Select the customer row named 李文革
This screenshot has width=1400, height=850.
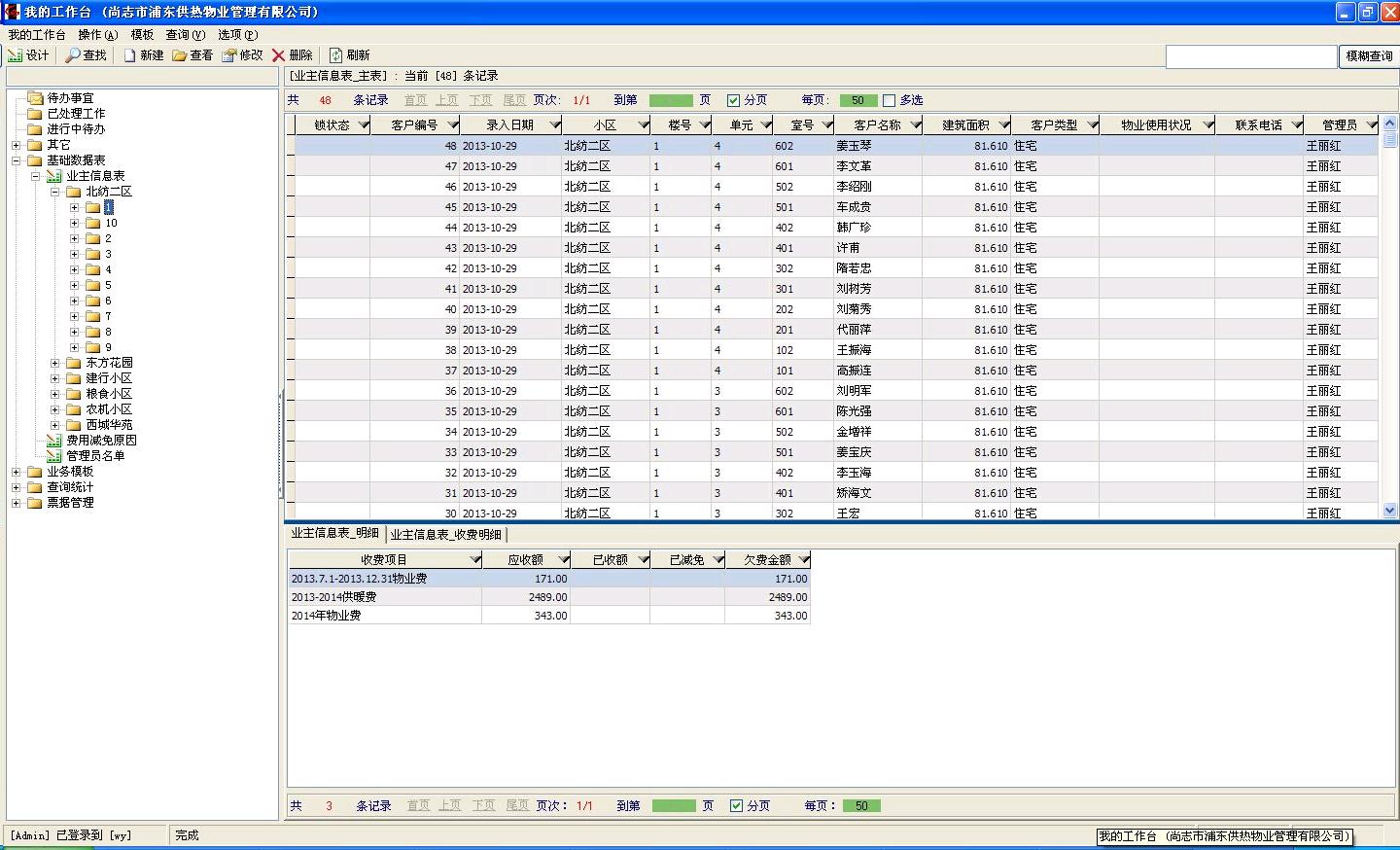click(x=855, y=166)
